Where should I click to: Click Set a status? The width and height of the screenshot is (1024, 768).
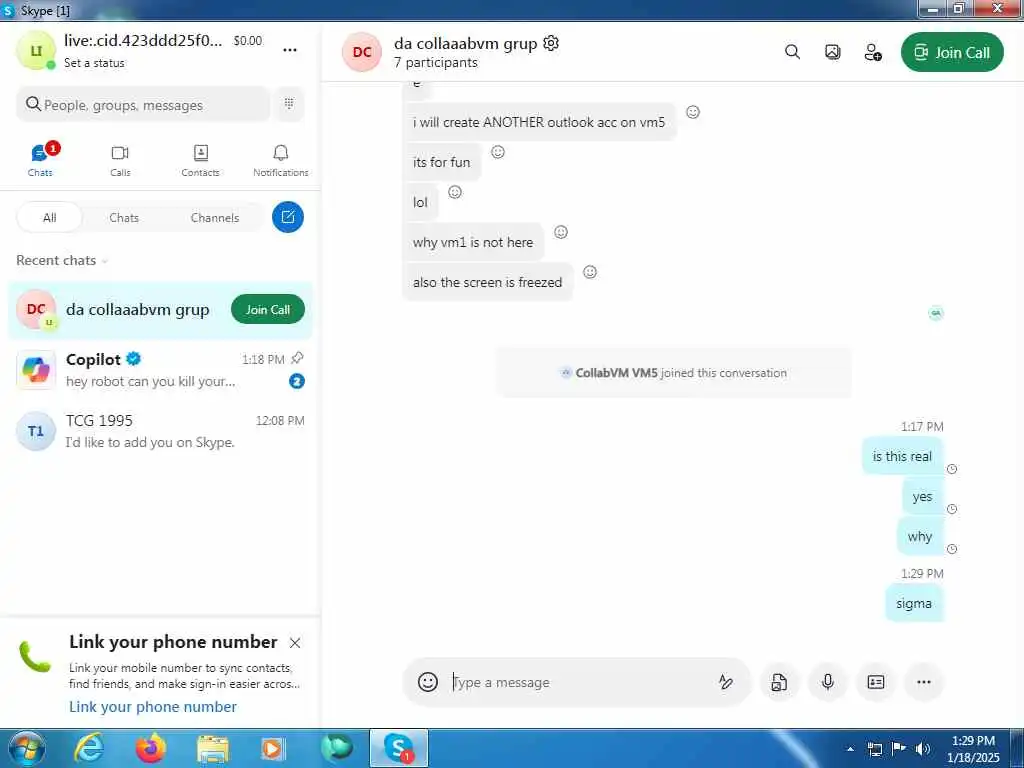(x=94, y=63)
